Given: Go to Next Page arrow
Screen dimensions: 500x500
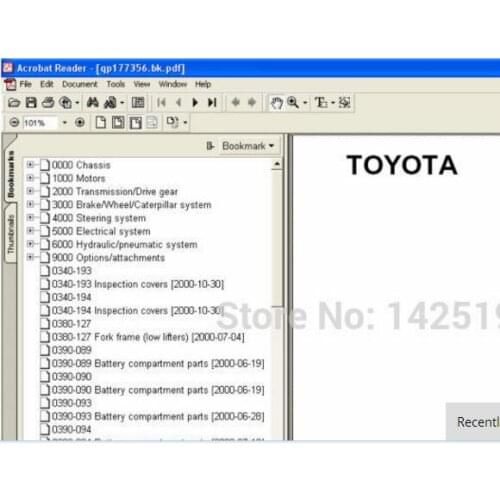Looking at the screenshot, I should pos(195,103).
